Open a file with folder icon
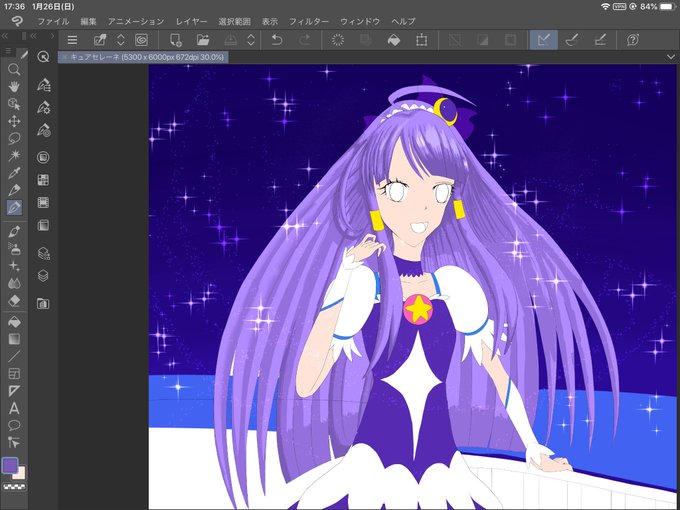Screen dimensions: 680x510 (x=203, y=40)
